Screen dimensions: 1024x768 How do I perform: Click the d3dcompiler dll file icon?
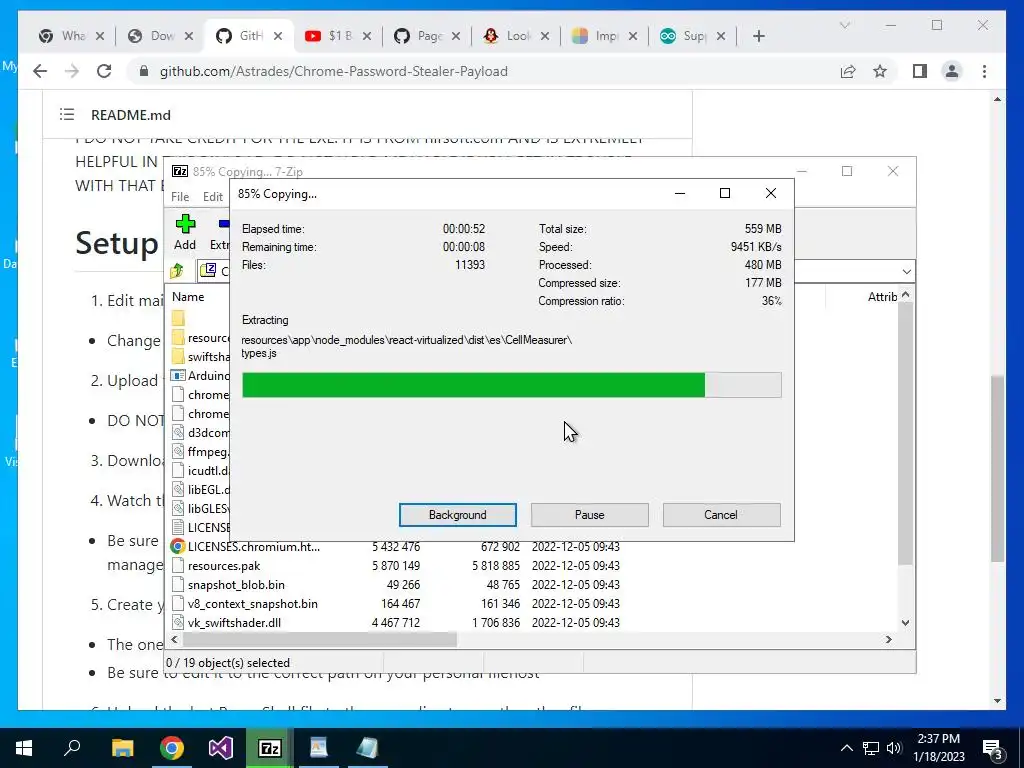[178, 432]
